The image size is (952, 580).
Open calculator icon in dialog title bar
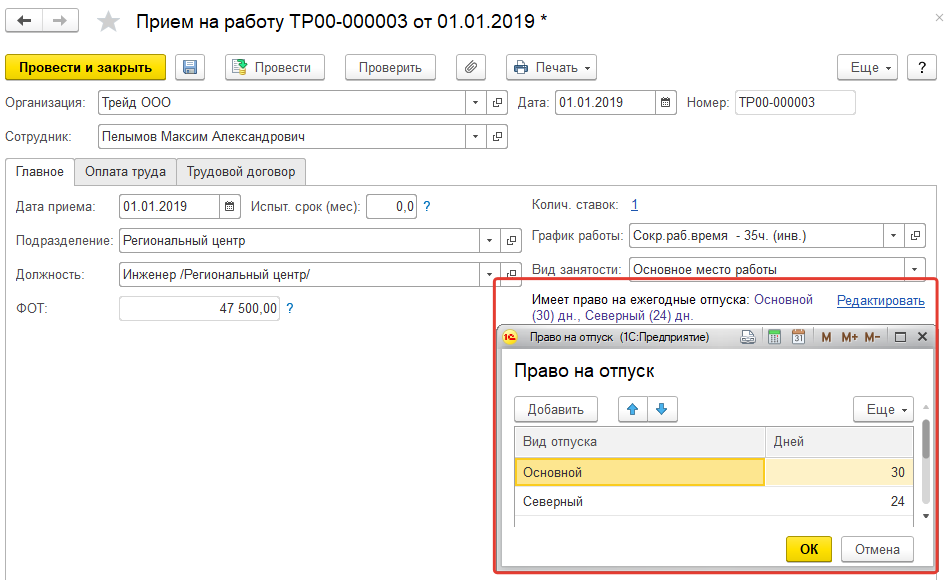click(x=774, y=337)
